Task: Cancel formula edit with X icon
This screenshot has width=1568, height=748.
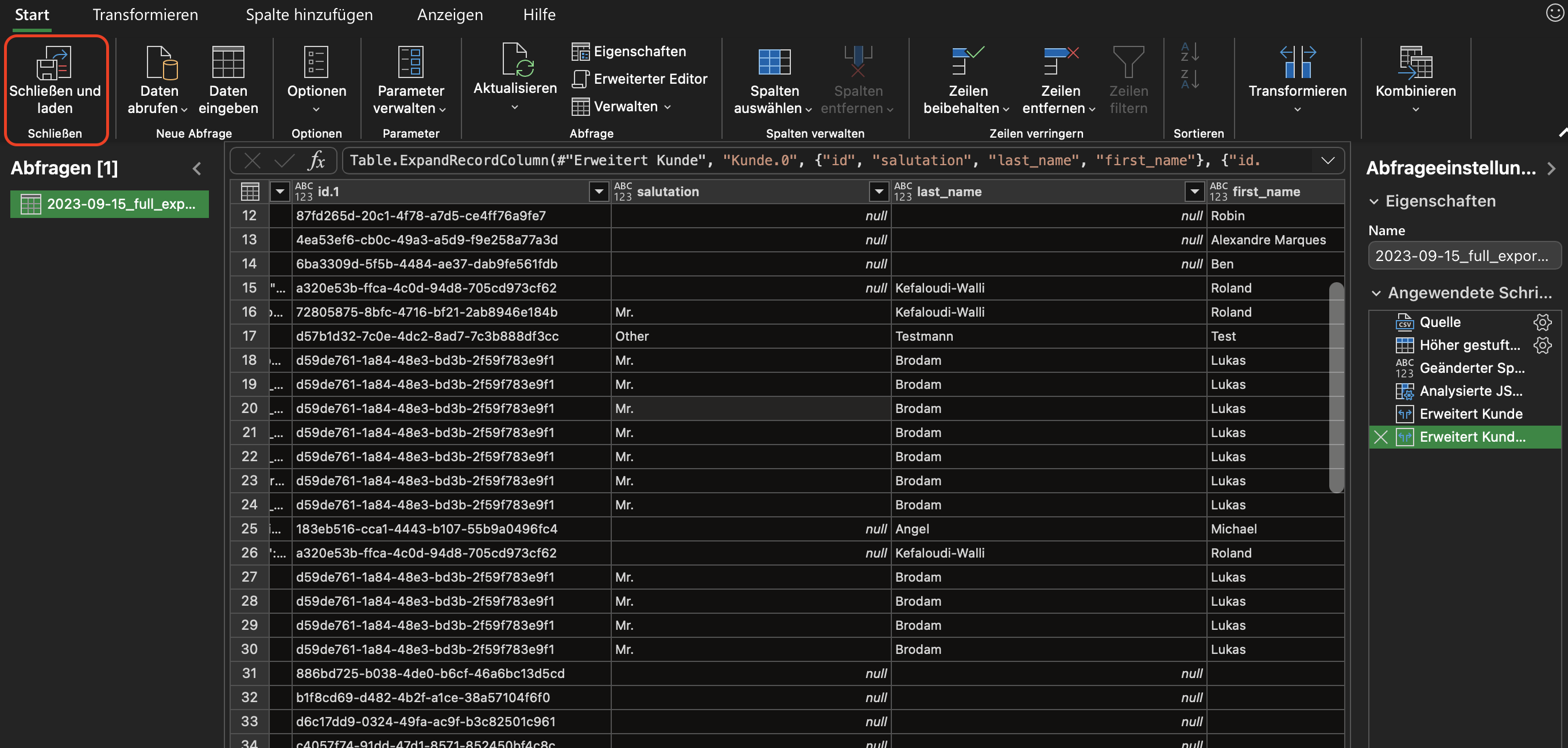Action: 252,161
